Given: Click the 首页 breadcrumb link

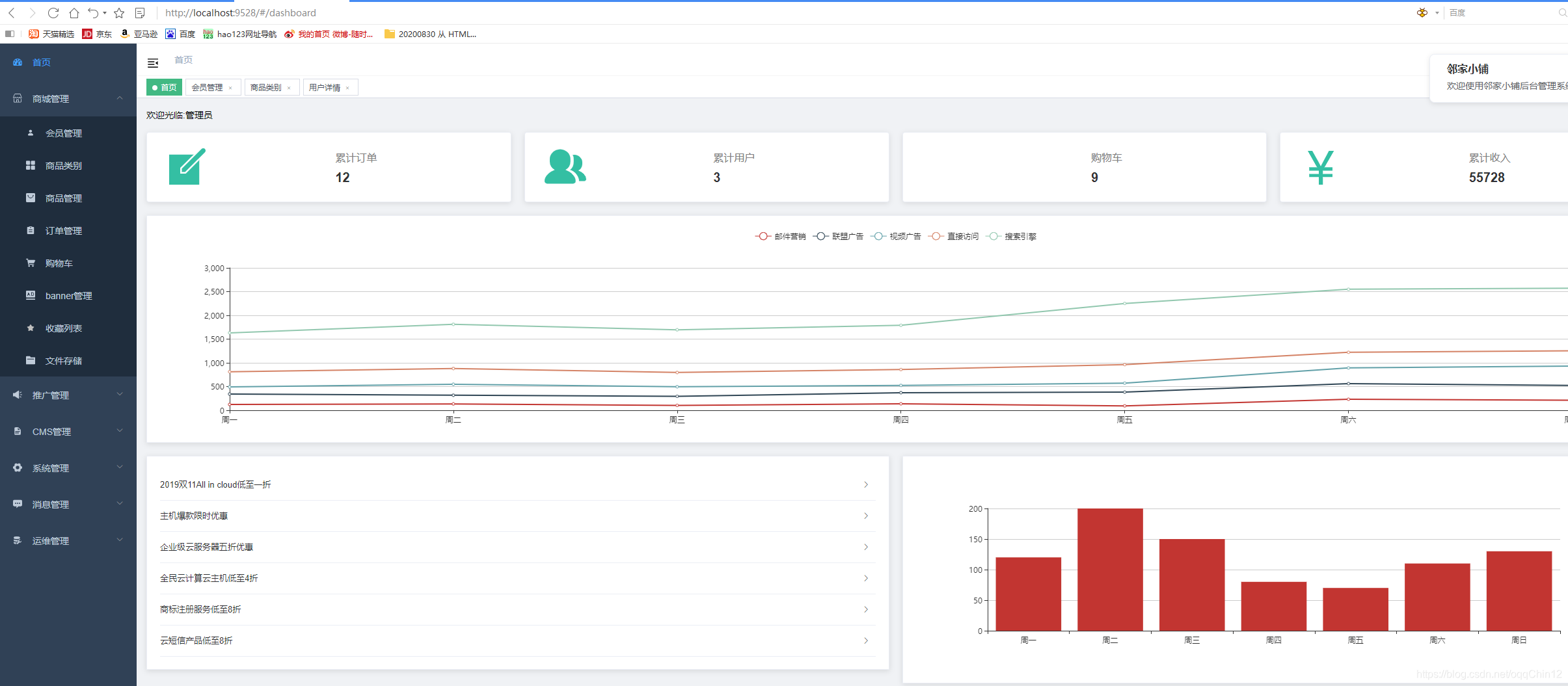Looking at the screenshot, I should click(x=183, y=60).
